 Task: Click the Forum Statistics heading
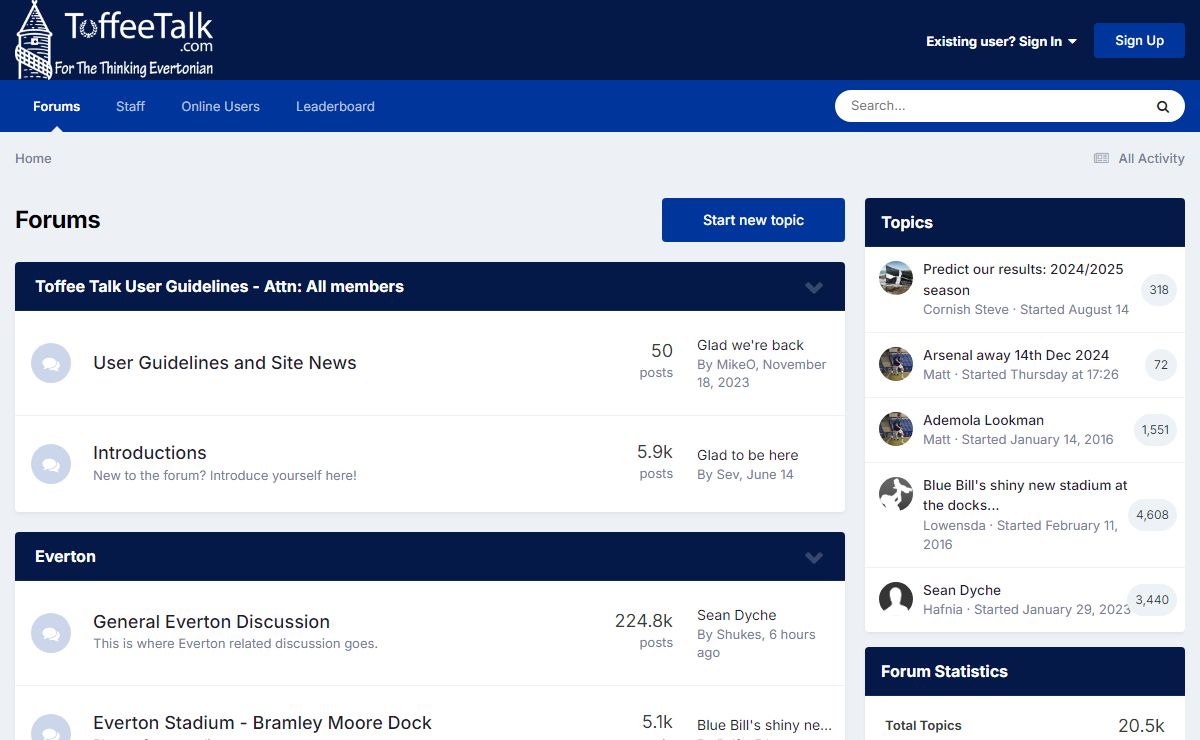click(x=944, y=671)
